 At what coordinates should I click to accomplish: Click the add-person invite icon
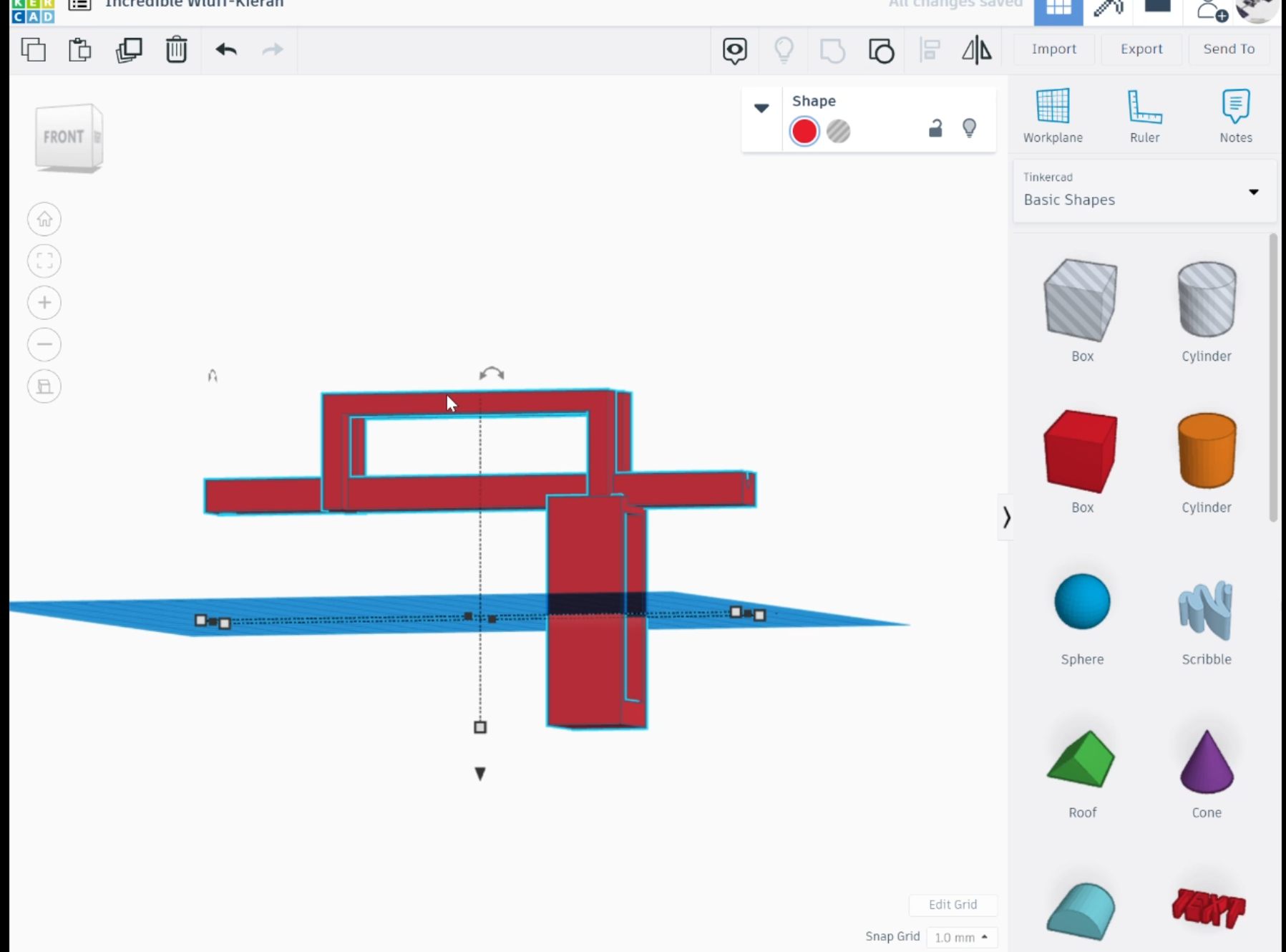click(x=1211, y=10)
